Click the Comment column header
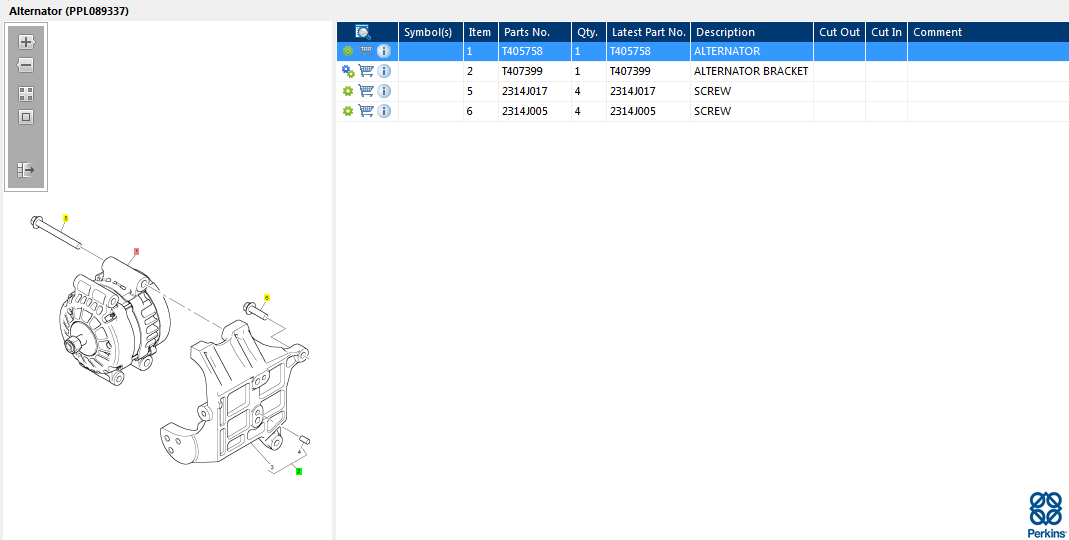This screenshot has height=540, width=1069. [x=988, y=32]
